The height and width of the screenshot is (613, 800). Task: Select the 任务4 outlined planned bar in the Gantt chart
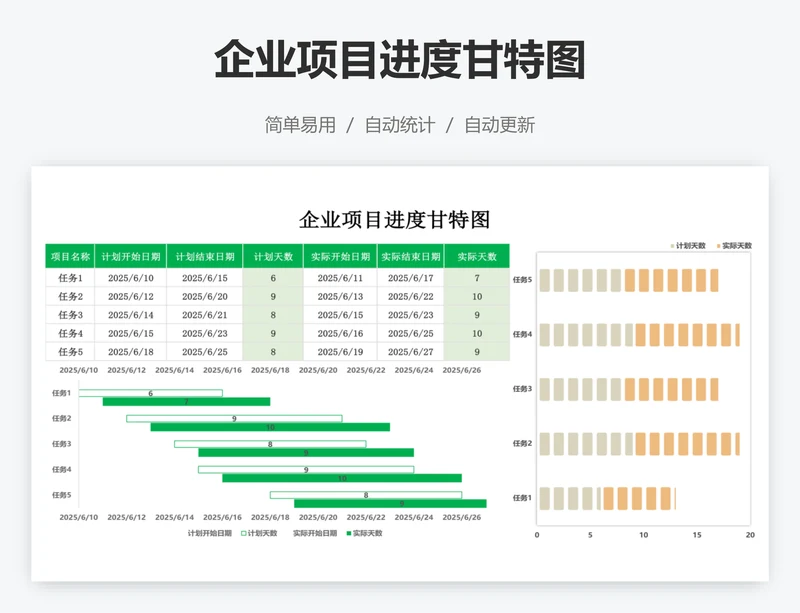coord(305,469)
